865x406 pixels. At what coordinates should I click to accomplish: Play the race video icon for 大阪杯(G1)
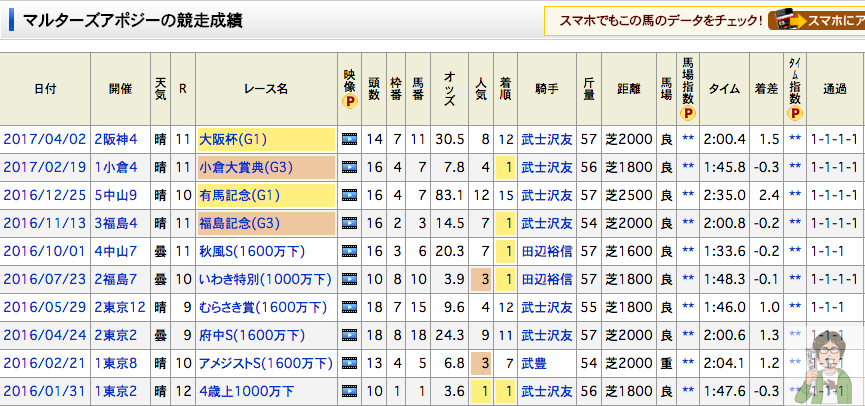[x=350, y=139]
